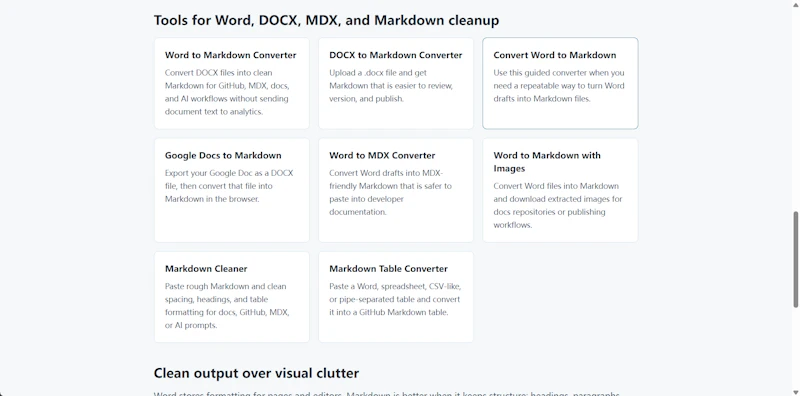Open the Word to Markdown with Images card
The width and height of the screenshot is (800, 396).
560,190
